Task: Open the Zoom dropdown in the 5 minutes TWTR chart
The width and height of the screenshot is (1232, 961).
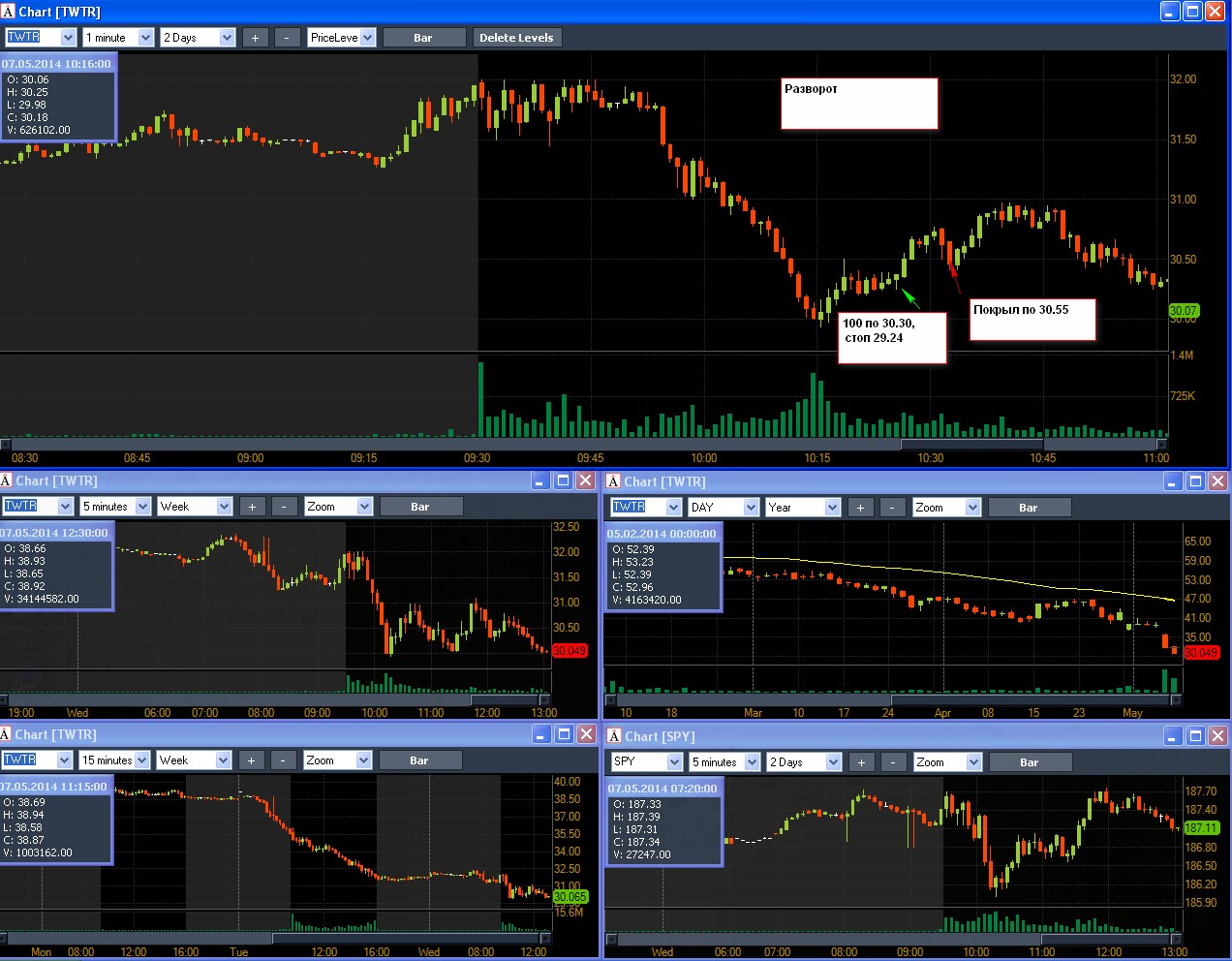Action: [x=364, y=507]
